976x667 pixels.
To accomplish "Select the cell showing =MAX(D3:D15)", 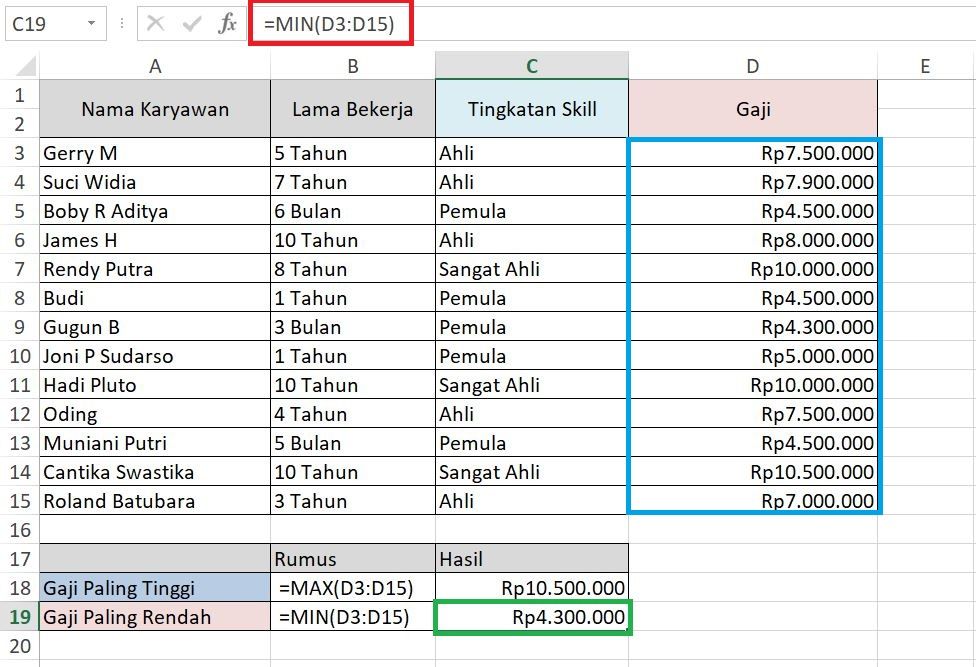I will click(x=352, y=588).
